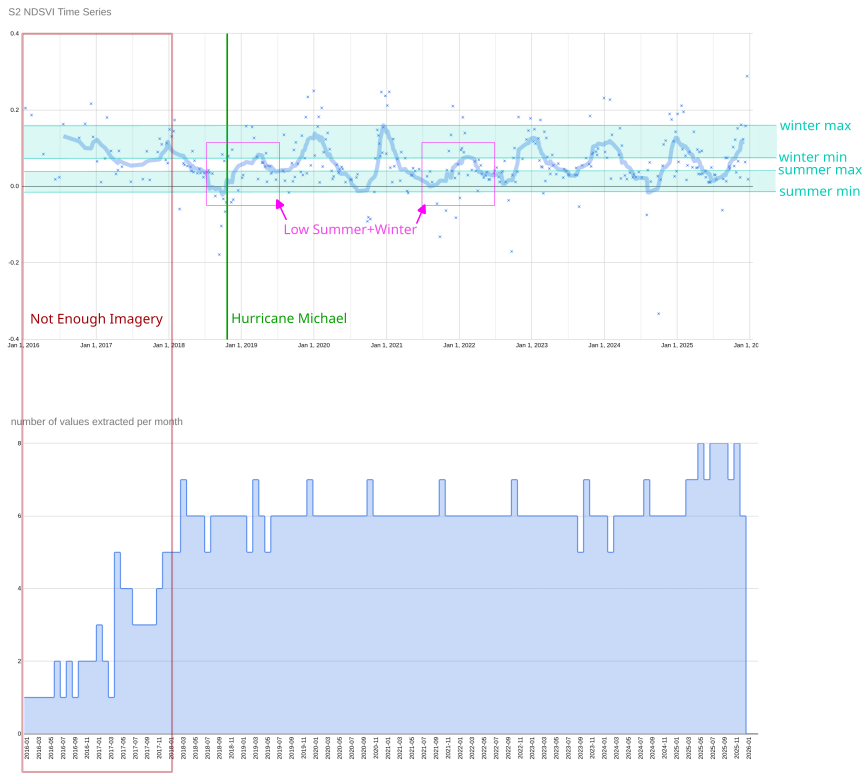Click the 'Jan 1, 2017' x-axis tick label
862x773 pixels.
96,345
